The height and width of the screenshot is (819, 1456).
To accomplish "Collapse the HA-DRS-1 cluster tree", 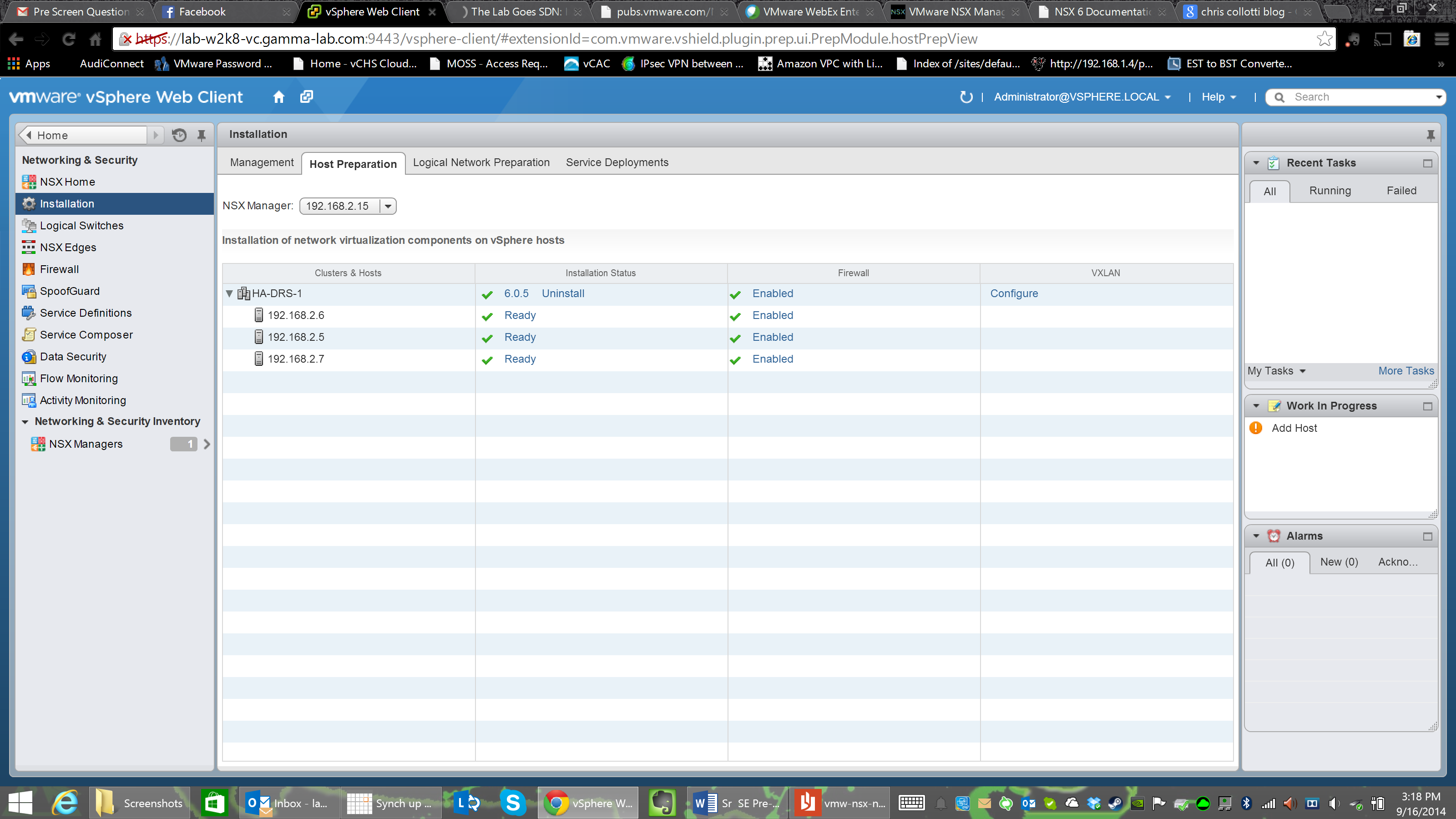I will (x=229, y=293).
